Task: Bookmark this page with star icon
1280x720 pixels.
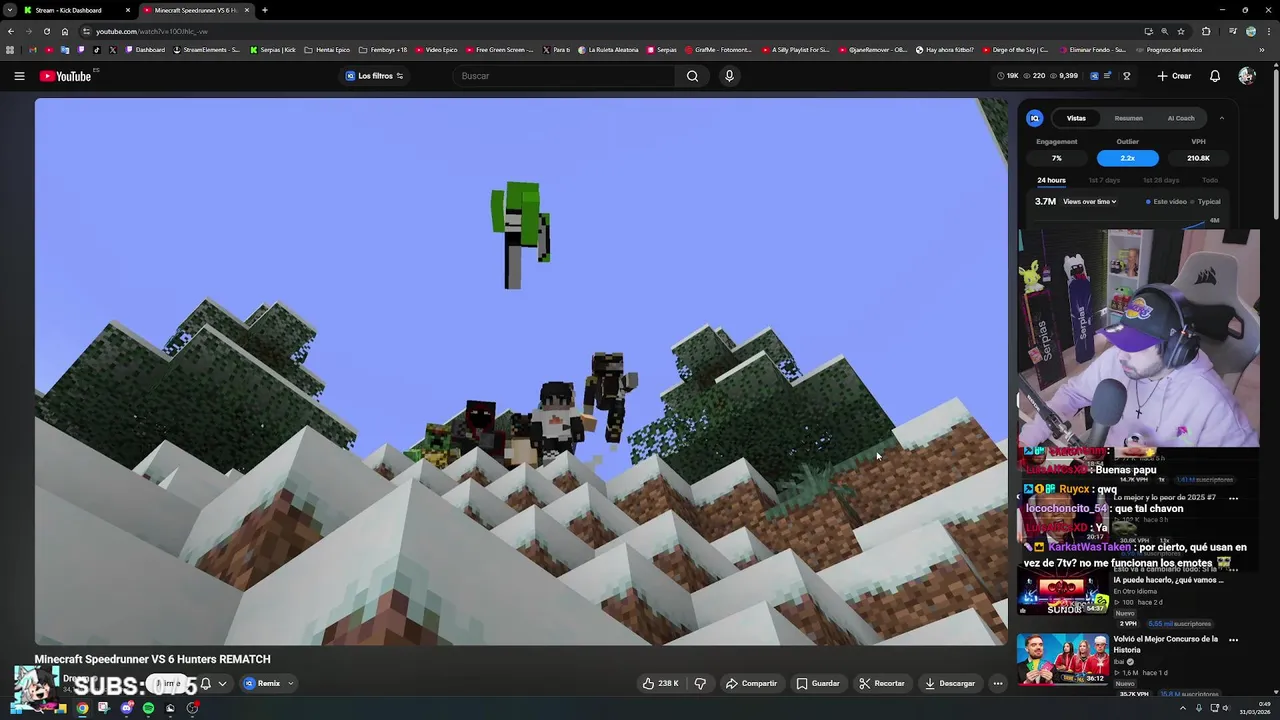Action: pyautogui.click(x=1181, y=31)
